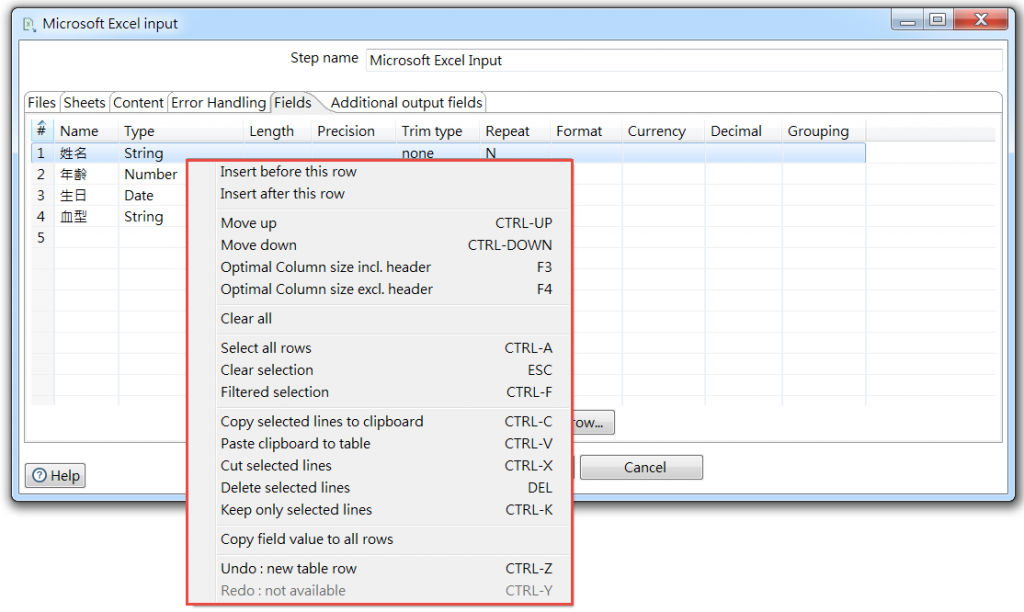Click the Type column header
This screenshot has height=612, width=1024.
pyautogui.click(x=181, y=131)
